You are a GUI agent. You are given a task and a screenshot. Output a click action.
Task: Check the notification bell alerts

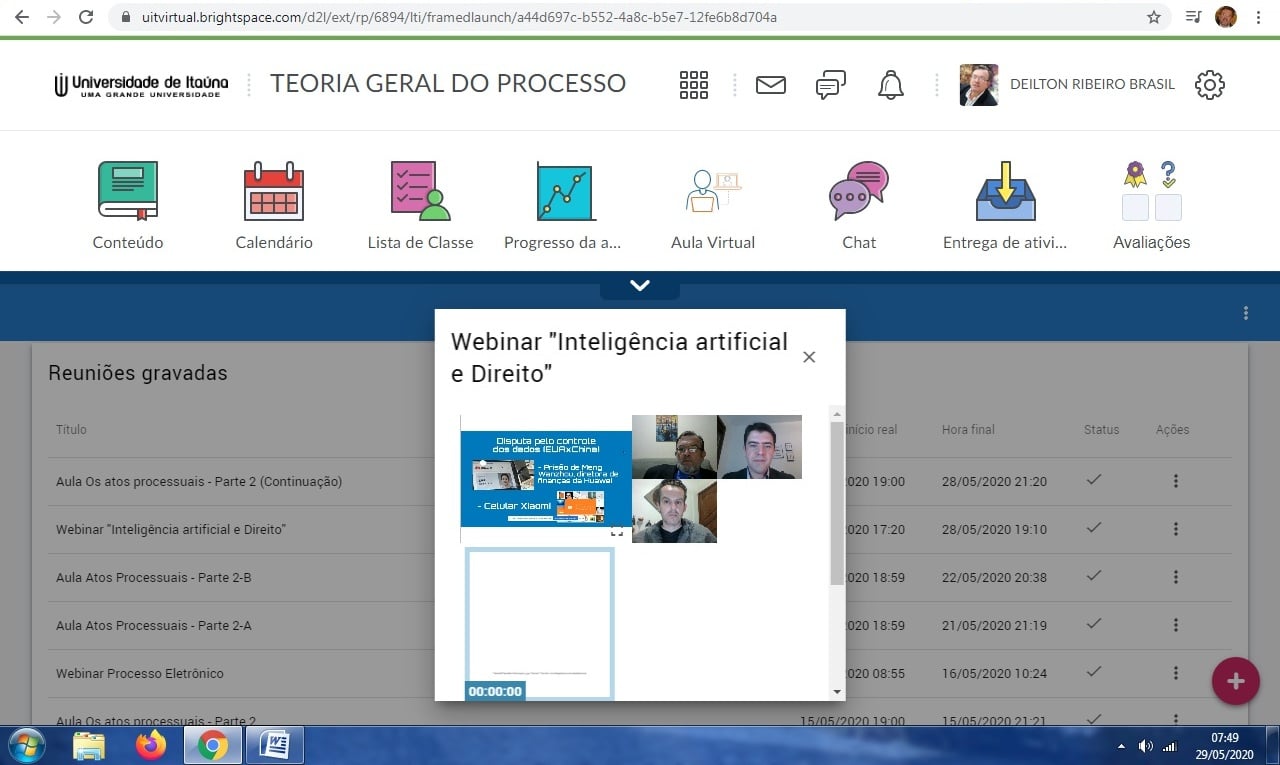pos(890,85)
